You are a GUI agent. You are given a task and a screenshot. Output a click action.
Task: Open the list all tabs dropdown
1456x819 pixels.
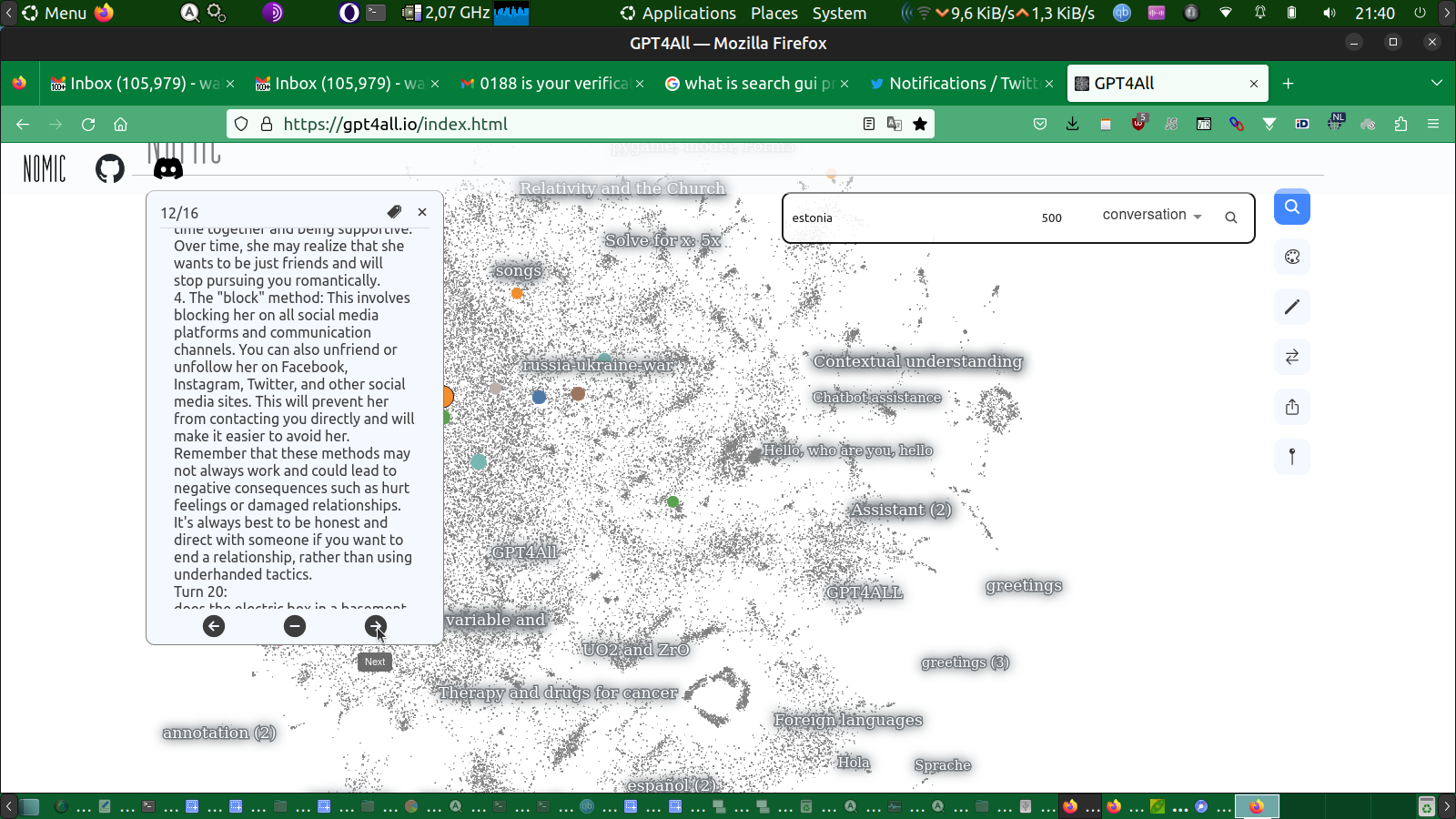point(1437,84)
